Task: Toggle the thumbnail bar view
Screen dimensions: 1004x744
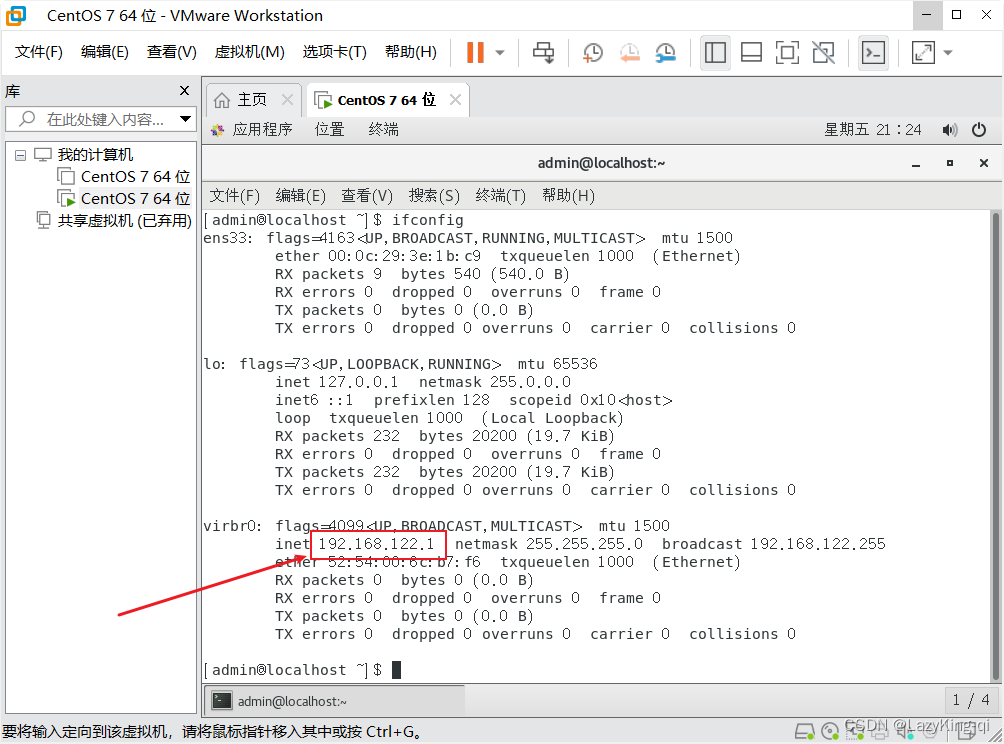Action: [x=751, y=53]
